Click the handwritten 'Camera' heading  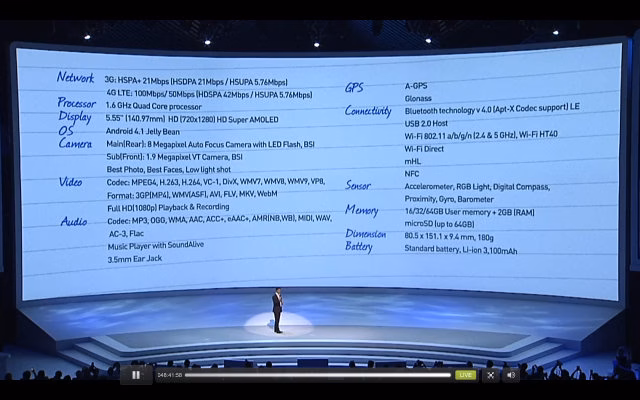tap(75, 144)
